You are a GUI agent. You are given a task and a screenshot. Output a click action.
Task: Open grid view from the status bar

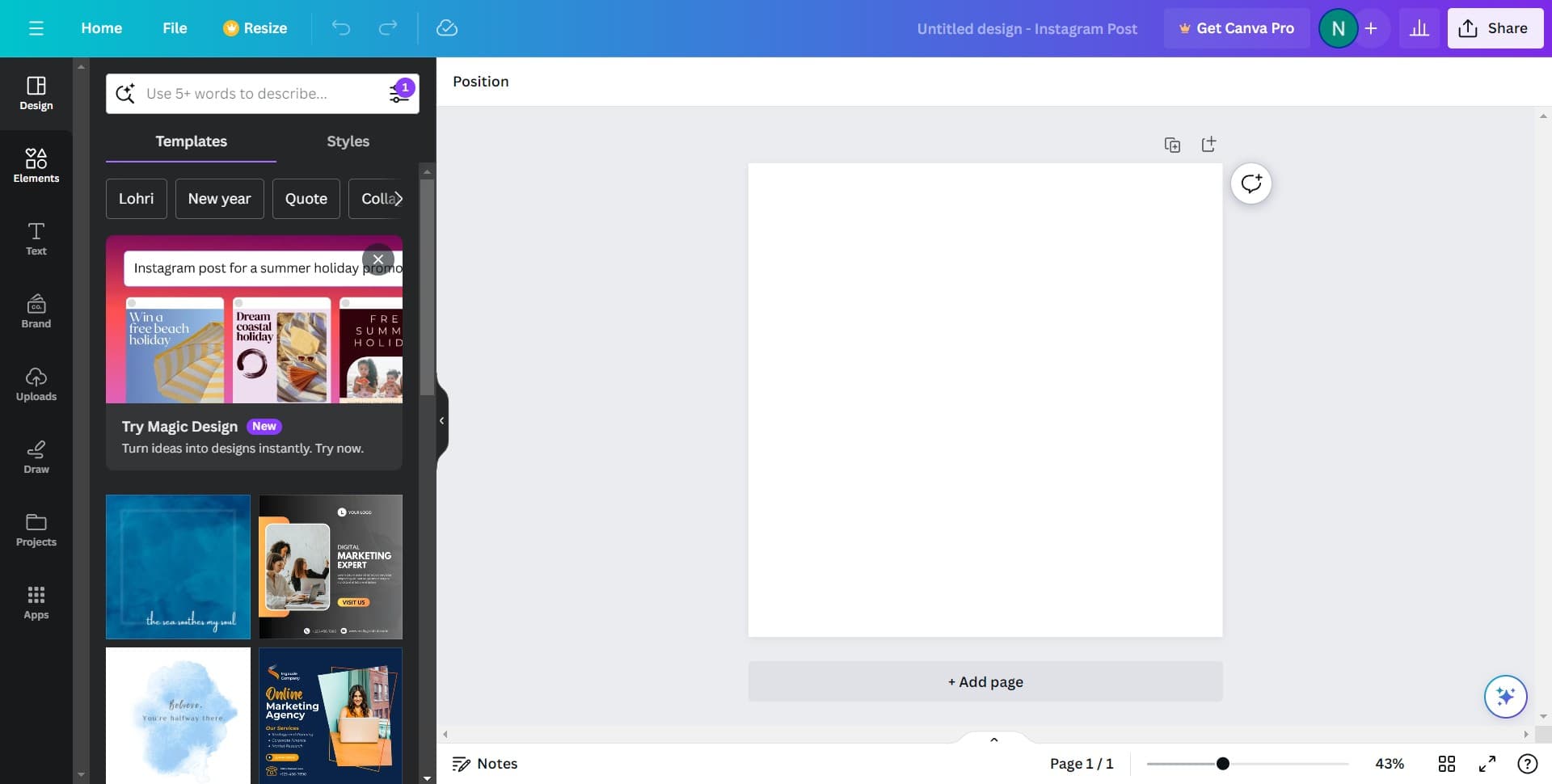1447,763
